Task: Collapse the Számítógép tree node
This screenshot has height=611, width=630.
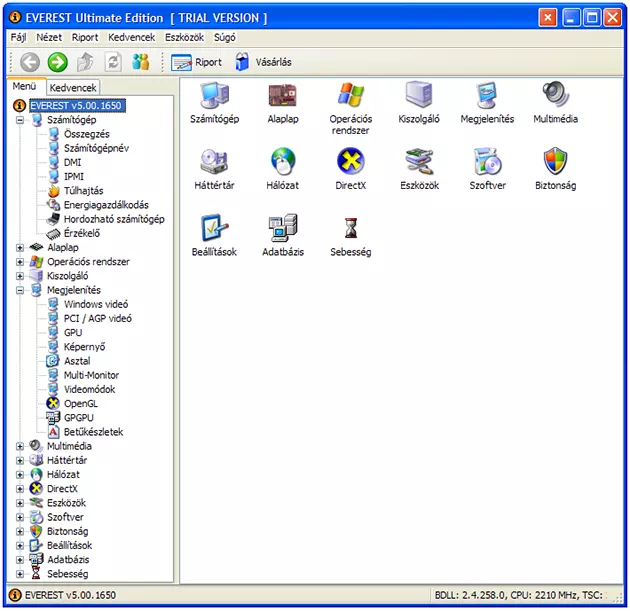Action: pyautogui.click(x=20, y=120)
